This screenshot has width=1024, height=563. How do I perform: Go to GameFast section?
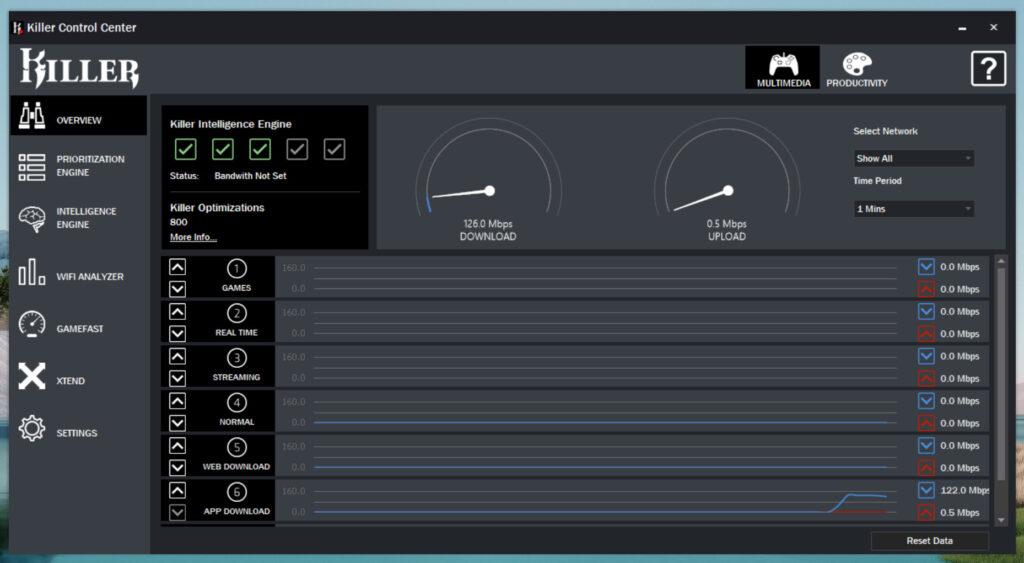coord(80,329)
